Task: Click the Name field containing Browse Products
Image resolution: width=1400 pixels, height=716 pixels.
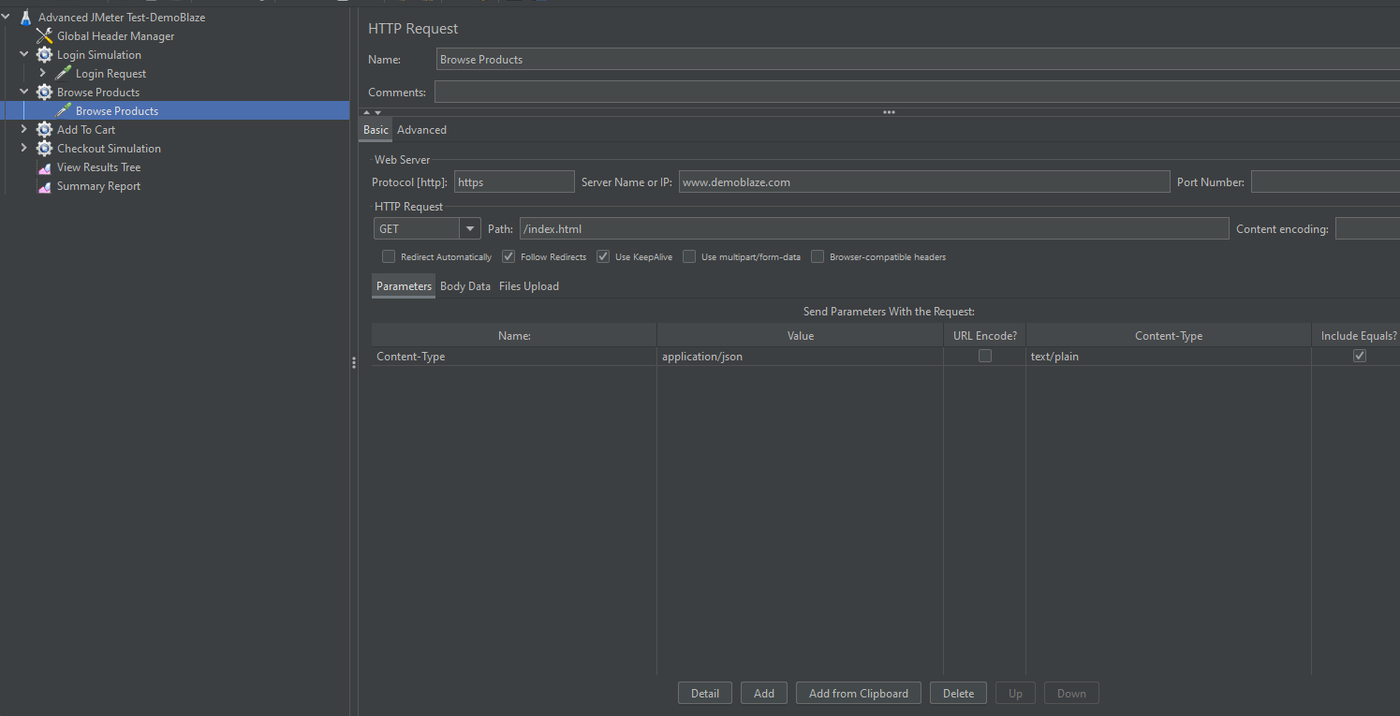Action: pyautogui.click(x=918, y=60)
